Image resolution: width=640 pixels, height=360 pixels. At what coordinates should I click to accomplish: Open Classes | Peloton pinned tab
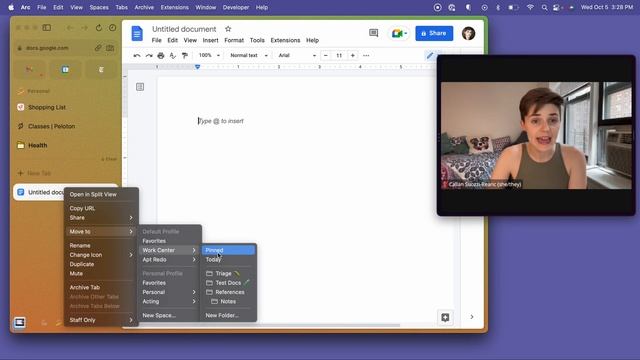pyautogui.click(x=66, y=127)
